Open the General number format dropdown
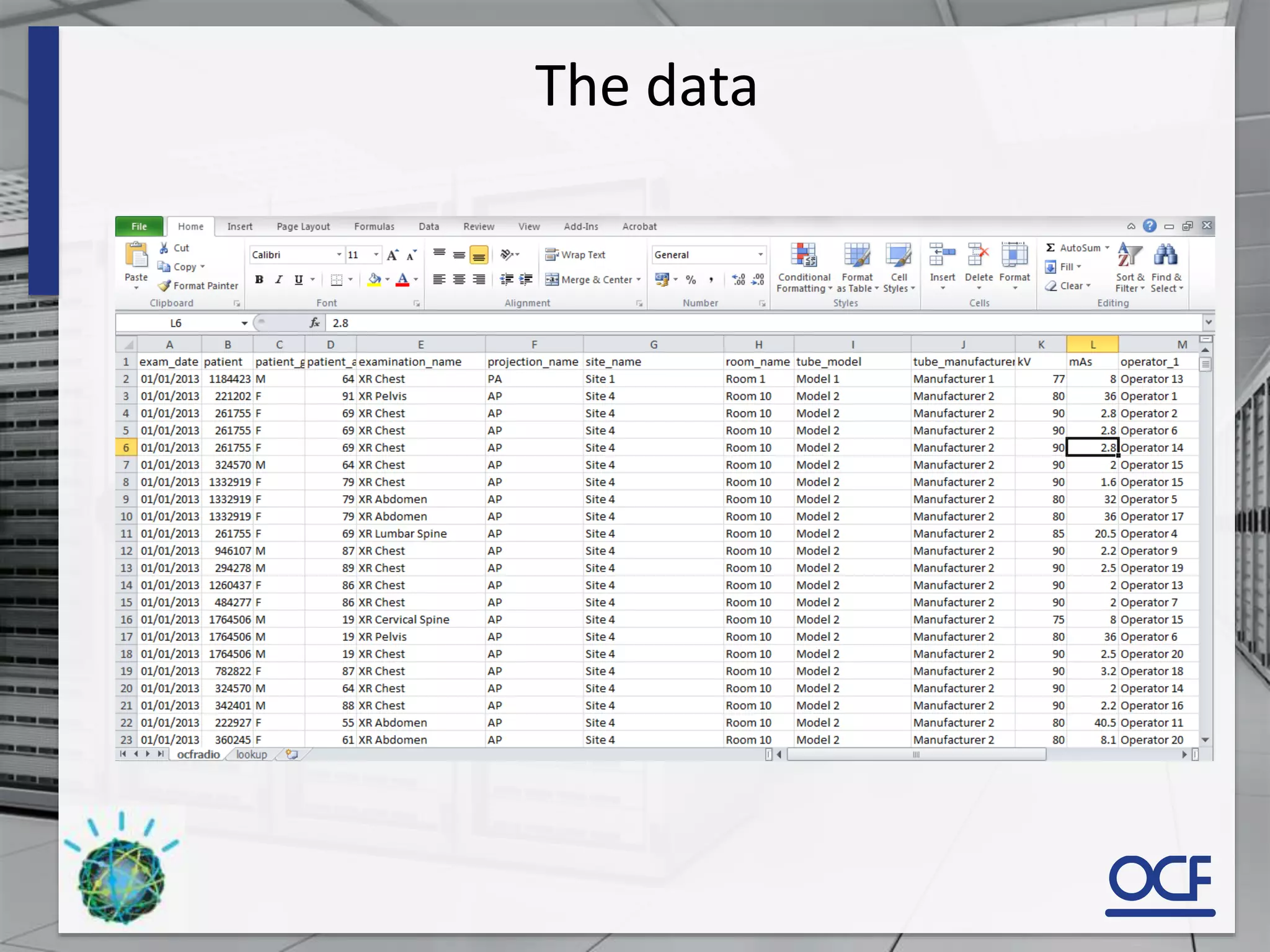1270x952 pixels. tap(760, 255)
